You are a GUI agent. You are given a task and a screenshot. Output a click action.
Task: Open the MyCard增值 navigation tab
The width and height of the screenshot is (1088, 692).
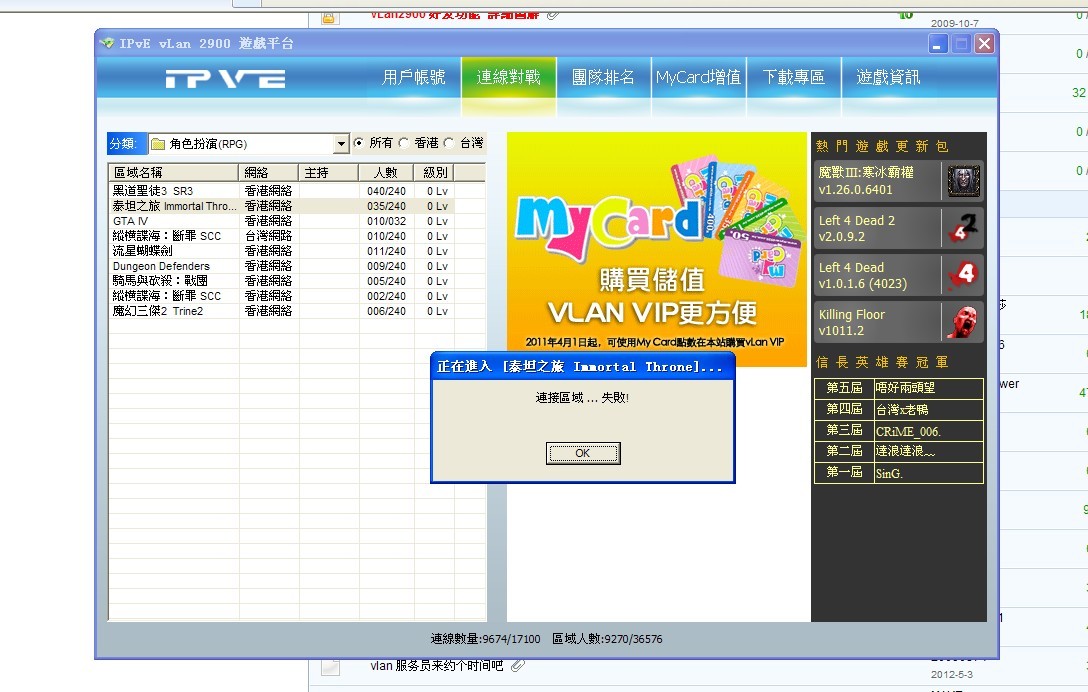click(x=698, y=78)
